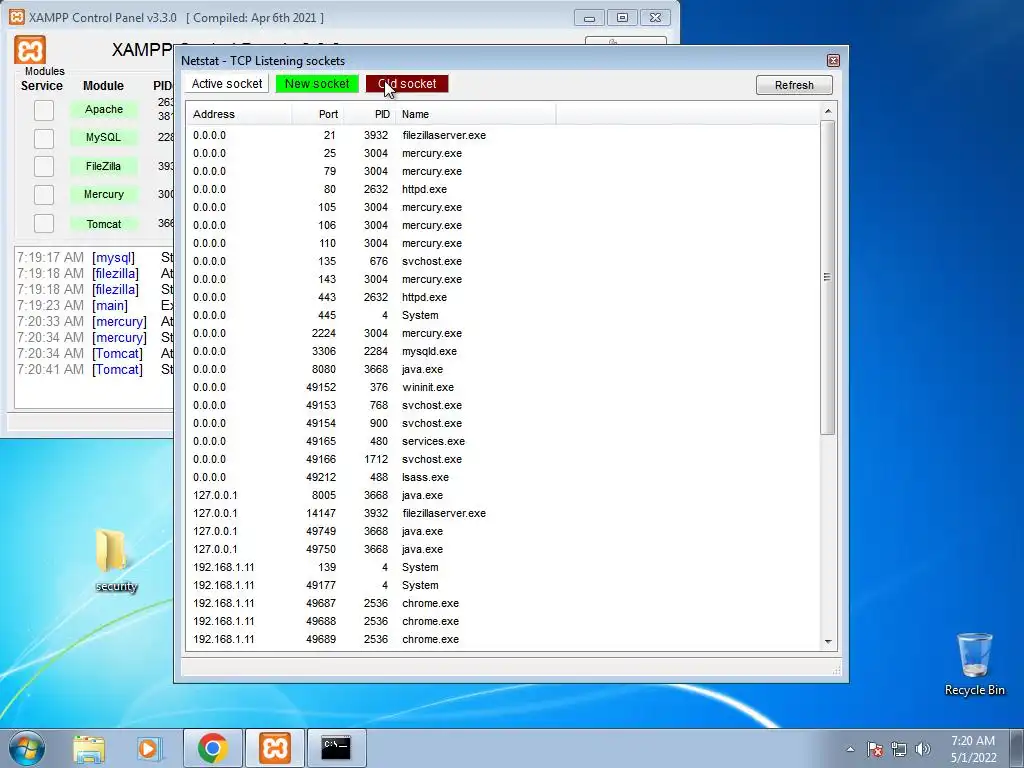The width and height of the screenshot is (1024, 768).
Task: Sort by Address column header
Action: pos(239,114)
